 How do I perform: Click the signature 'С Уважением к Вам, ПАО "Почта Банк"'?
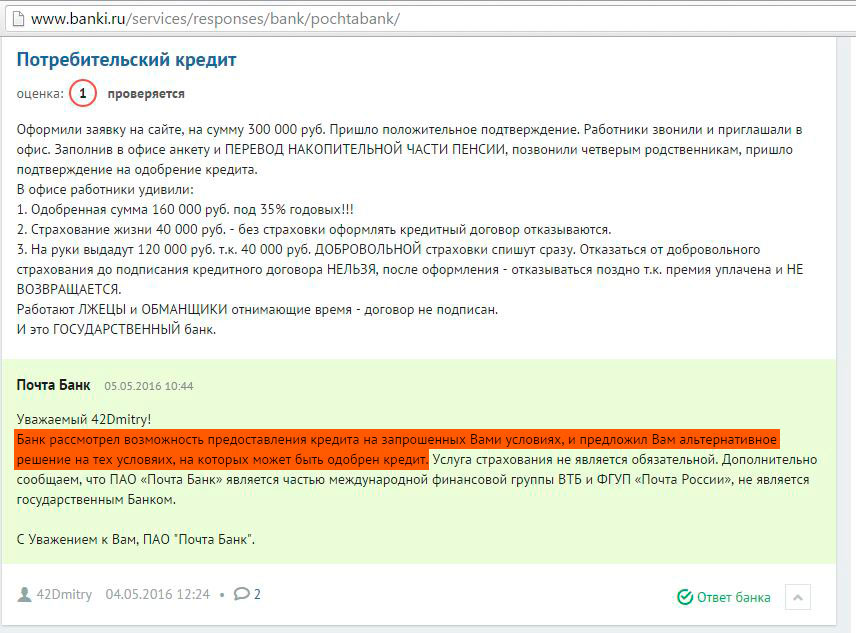point(136,539)
